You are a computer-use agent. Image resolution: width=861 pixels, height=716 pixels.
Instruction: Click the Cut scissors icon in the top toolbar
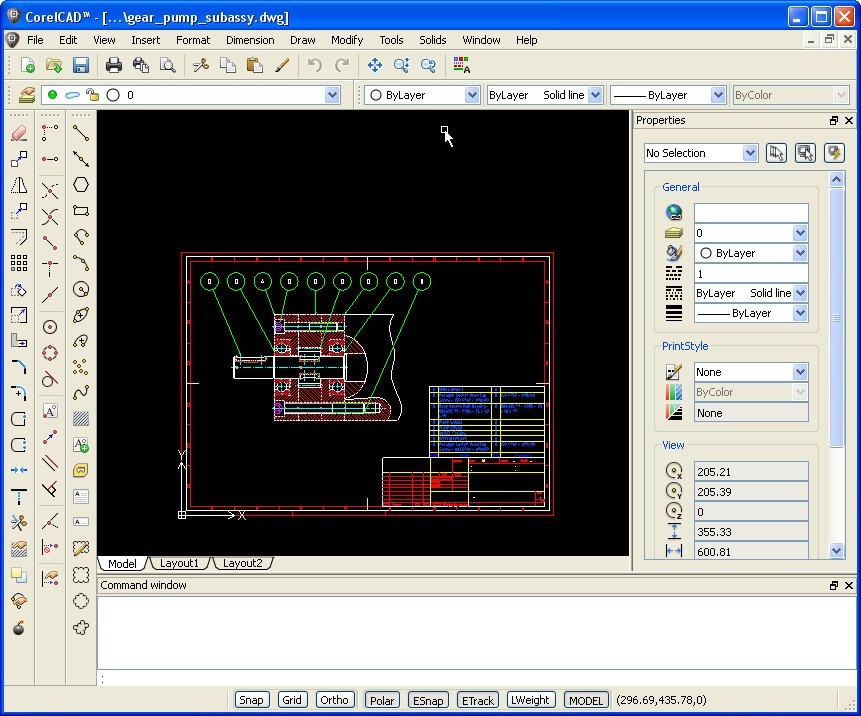[x=201, y=65]
